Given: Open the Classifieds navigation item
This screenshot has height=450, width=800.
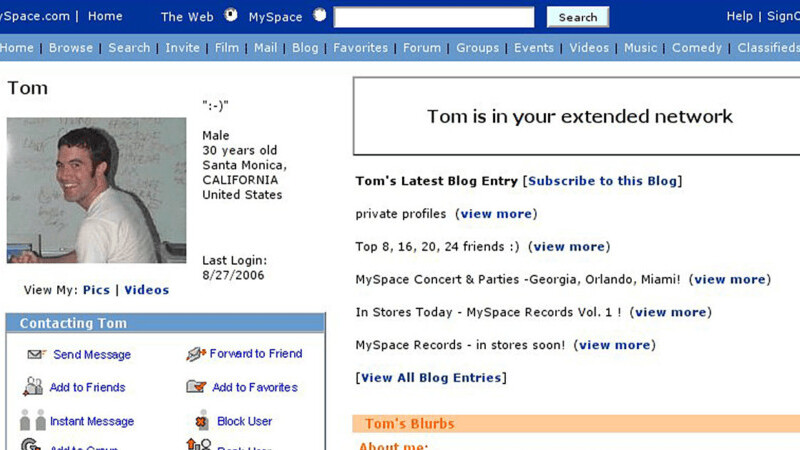Looking at the screenshot, I should pos(768,48).
